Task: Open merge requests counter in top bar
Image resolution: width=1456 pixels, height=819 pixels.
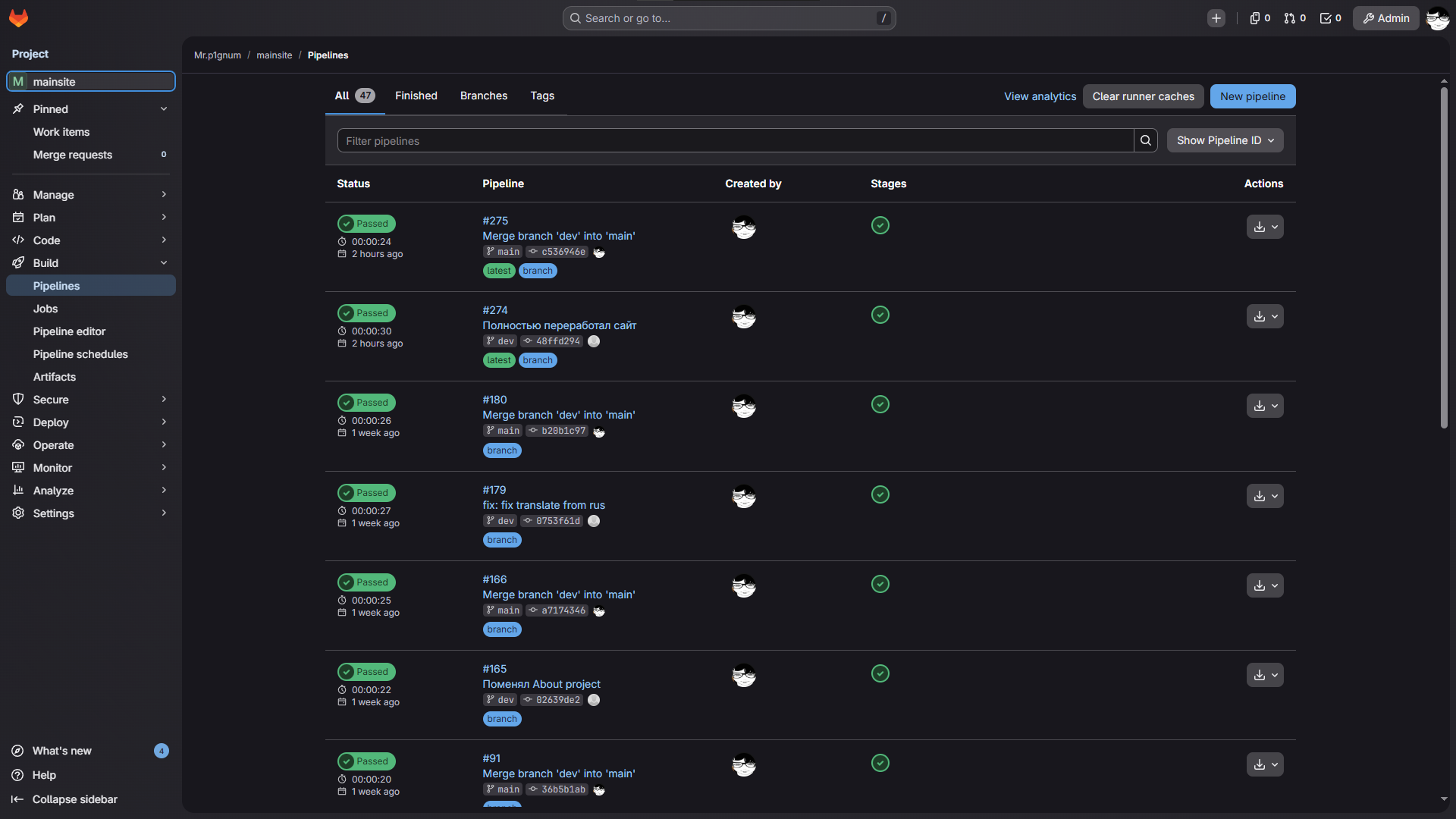Action: point(1294,18)
